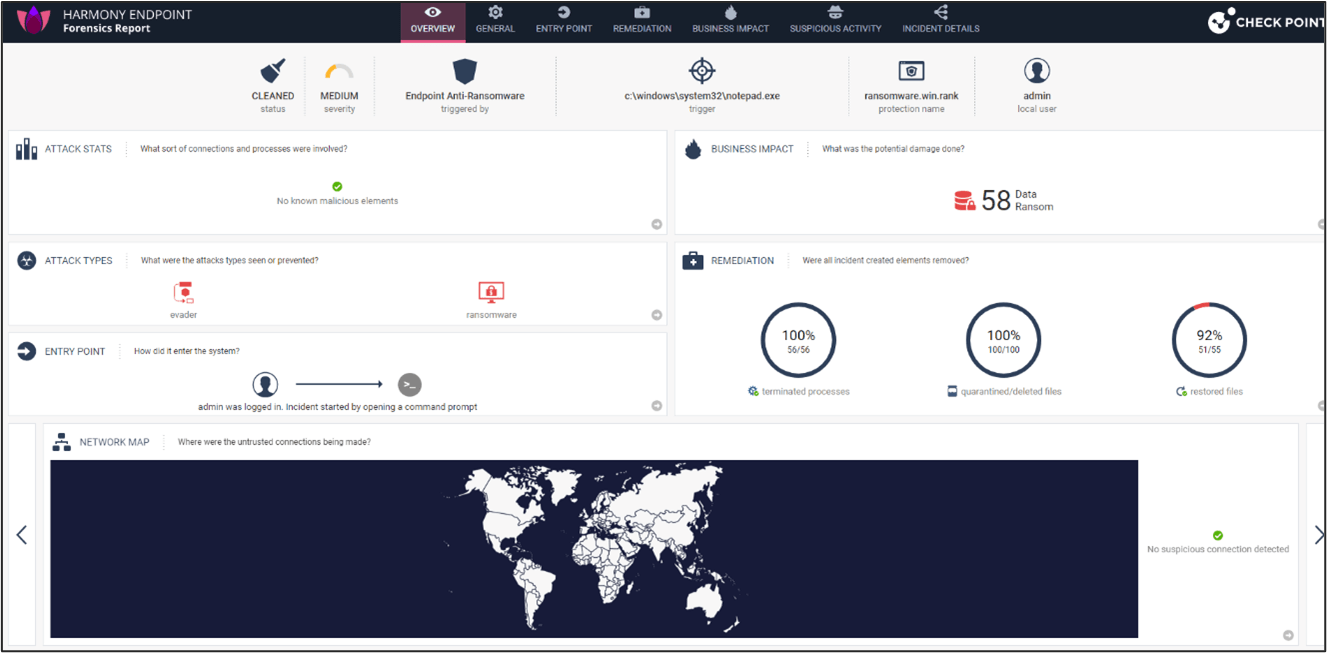Image resolution: width=1327 pixels, height=653 pixels.
Task: Click the ransomware attack type icon
Action: [491, 292]
